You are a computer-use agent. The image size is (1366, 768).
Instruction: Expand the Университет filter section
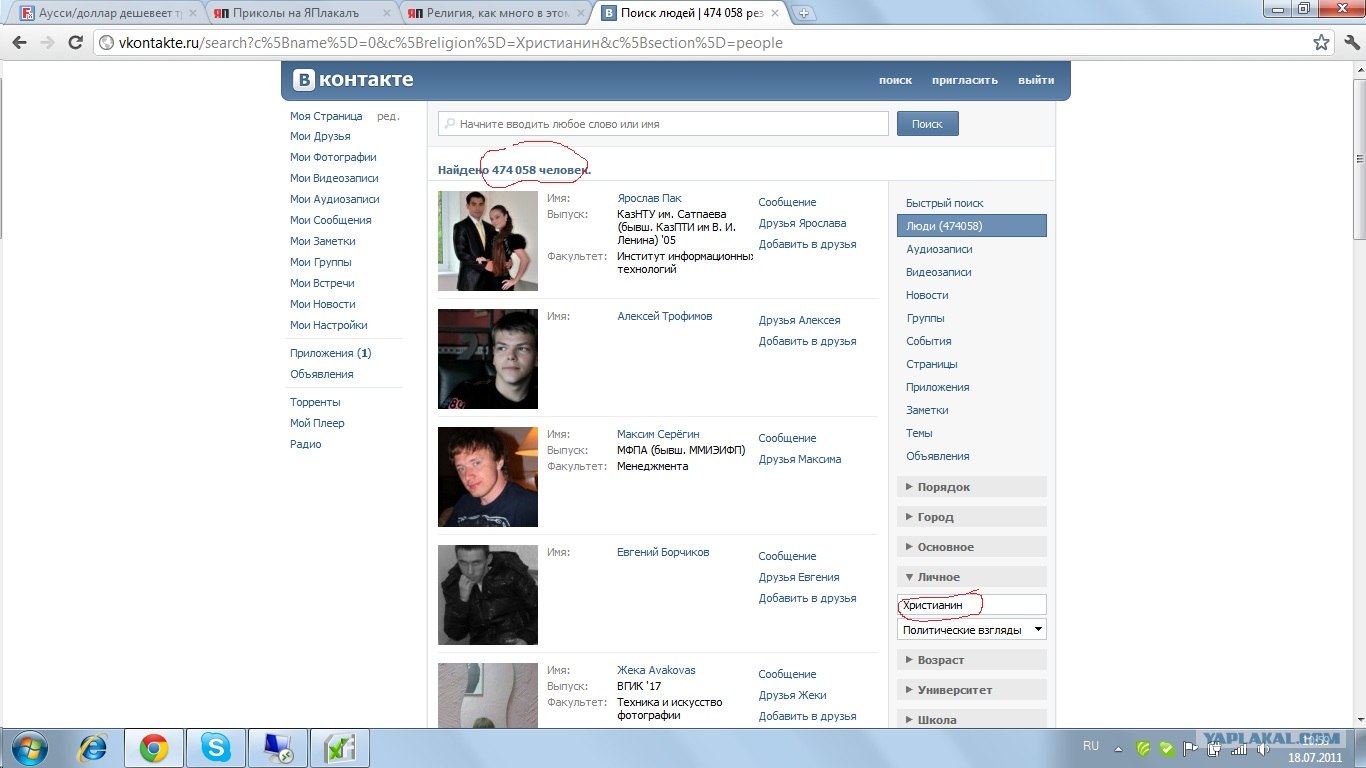tap(972, 690)
